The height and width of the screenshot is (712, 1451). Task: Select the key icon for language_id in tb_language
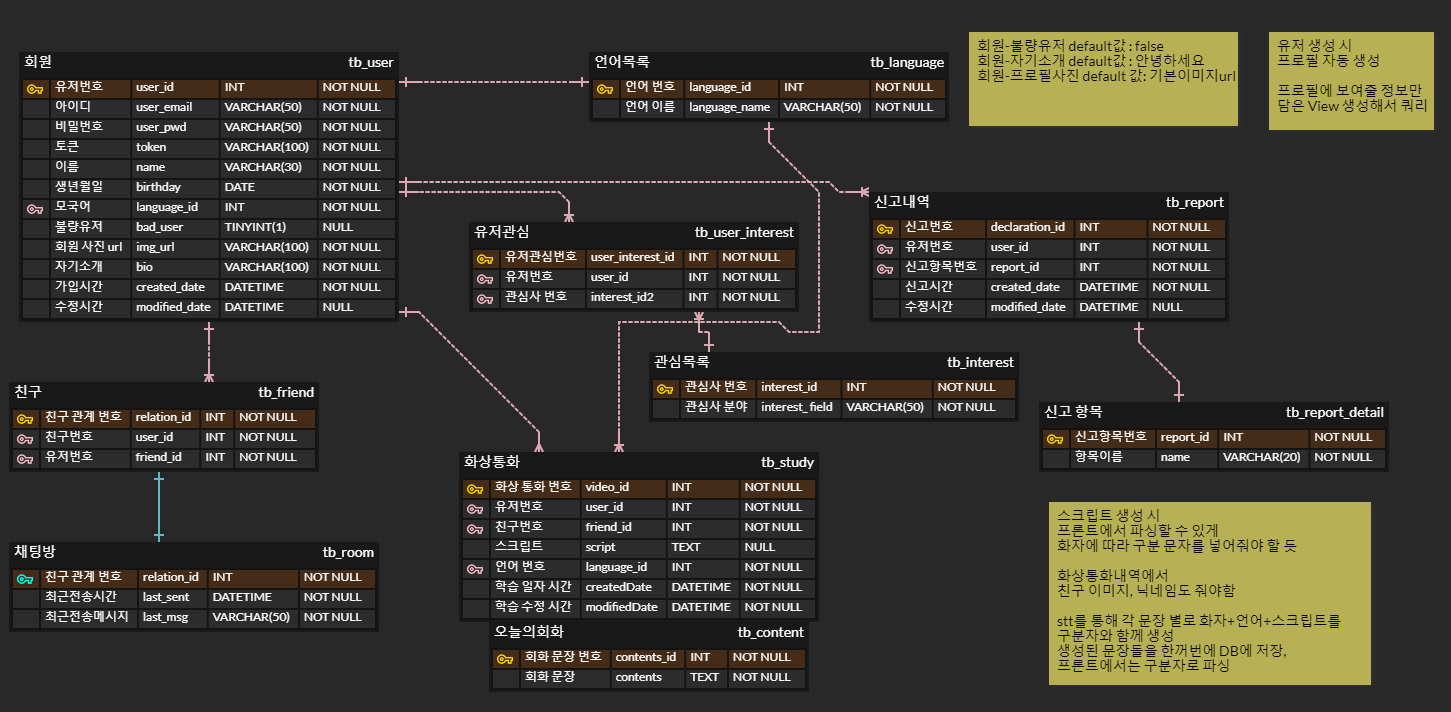click(x=605, y=88)
